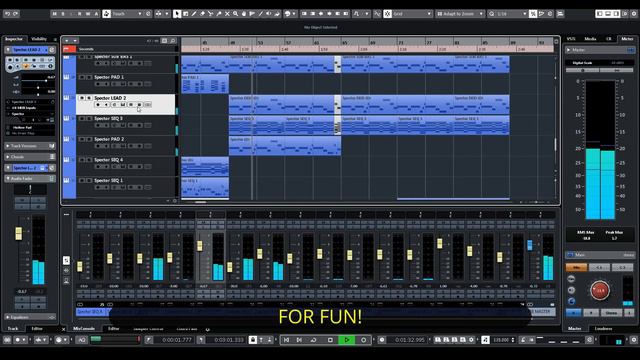Click the inspector channel fader handle
The height and width of the screenshot is (360, 640).
pyautogui.click(x=18, y=233)
